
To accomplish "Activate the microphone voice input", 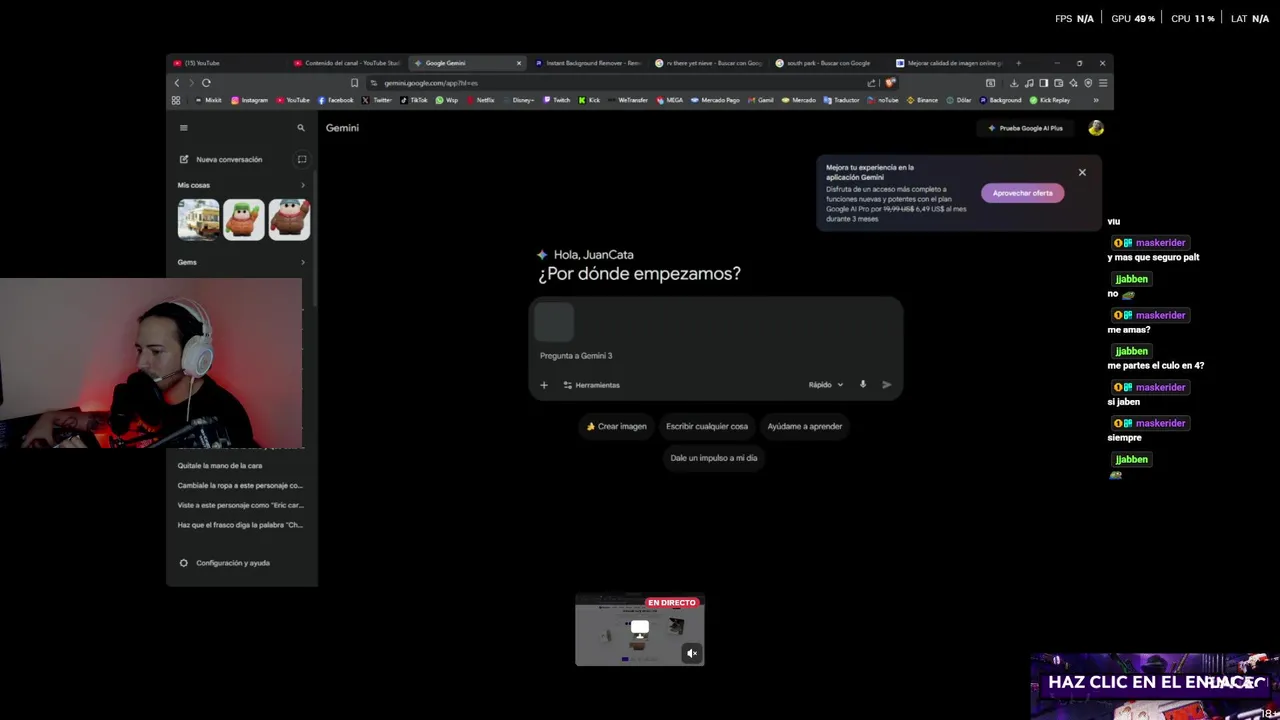I will (x=863, y=385).
